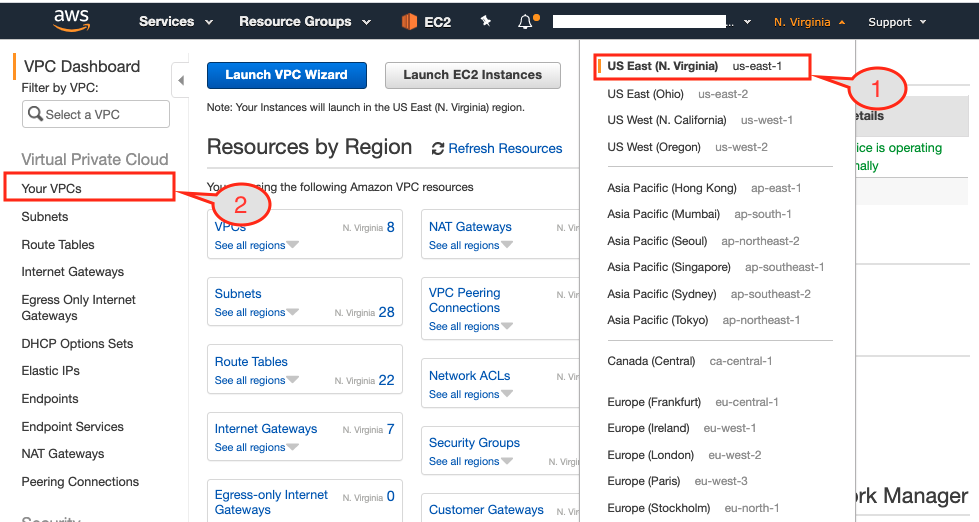The width and height of the screenshot is (979, 522).
Task: Click the pin shortcuts icon
Action: point(486,21)
